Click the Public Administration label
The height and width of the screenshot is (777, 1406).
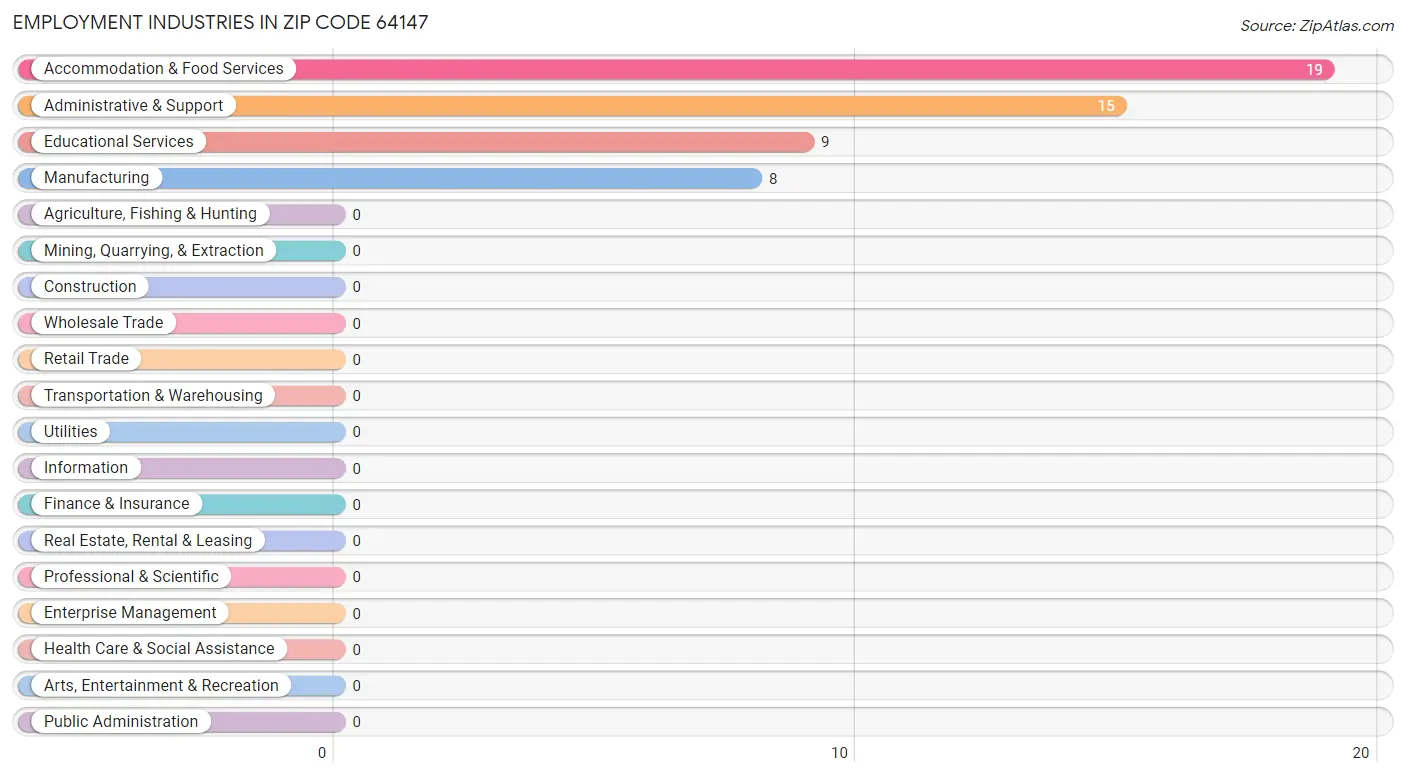tap(121, 721)
